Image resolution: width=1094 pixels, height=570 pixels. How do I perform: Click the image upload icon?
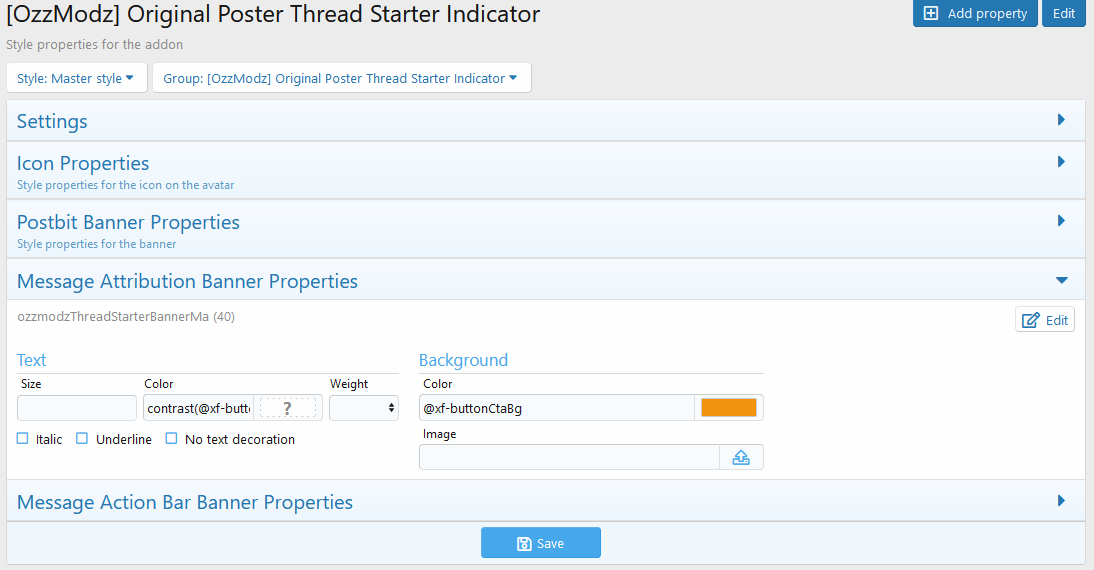[x=741, y=457]
